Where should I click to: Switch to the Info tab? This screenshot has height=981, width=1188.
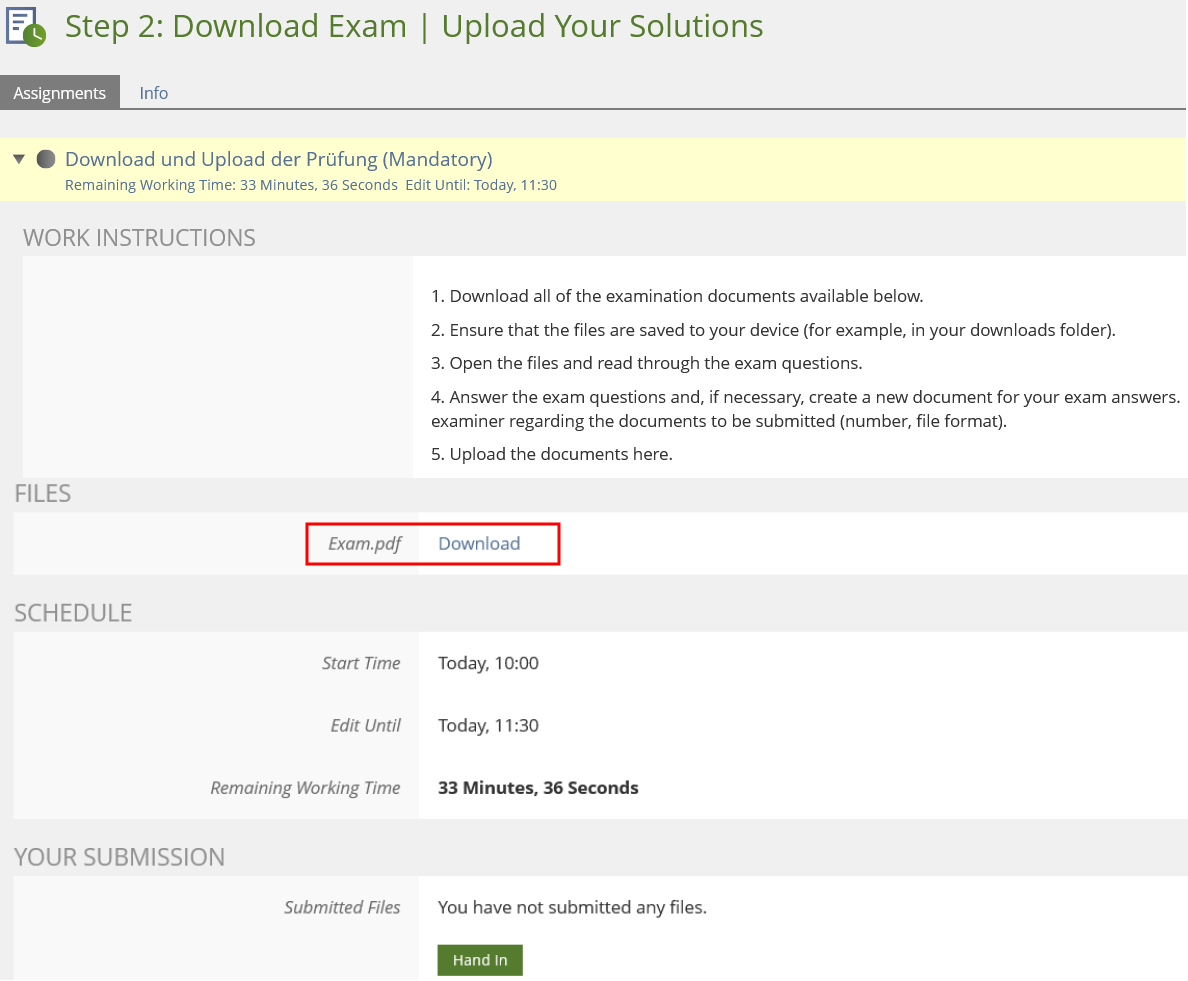[x=153, y=93]
